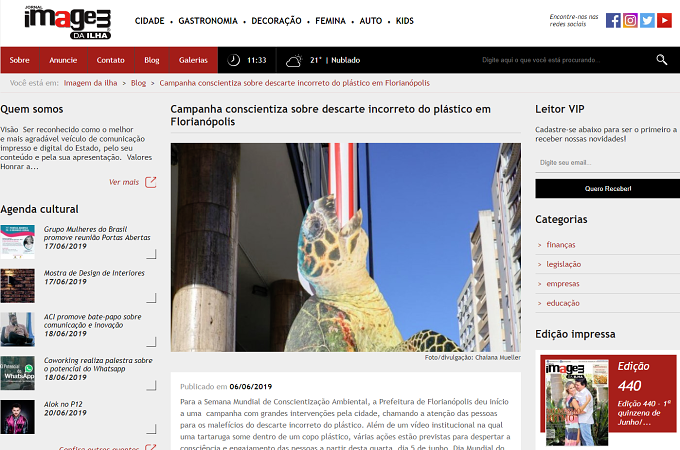
Task: Open the Alok no P12 event thumbnail
Action: pyautogui.click(x=17, y=417)
